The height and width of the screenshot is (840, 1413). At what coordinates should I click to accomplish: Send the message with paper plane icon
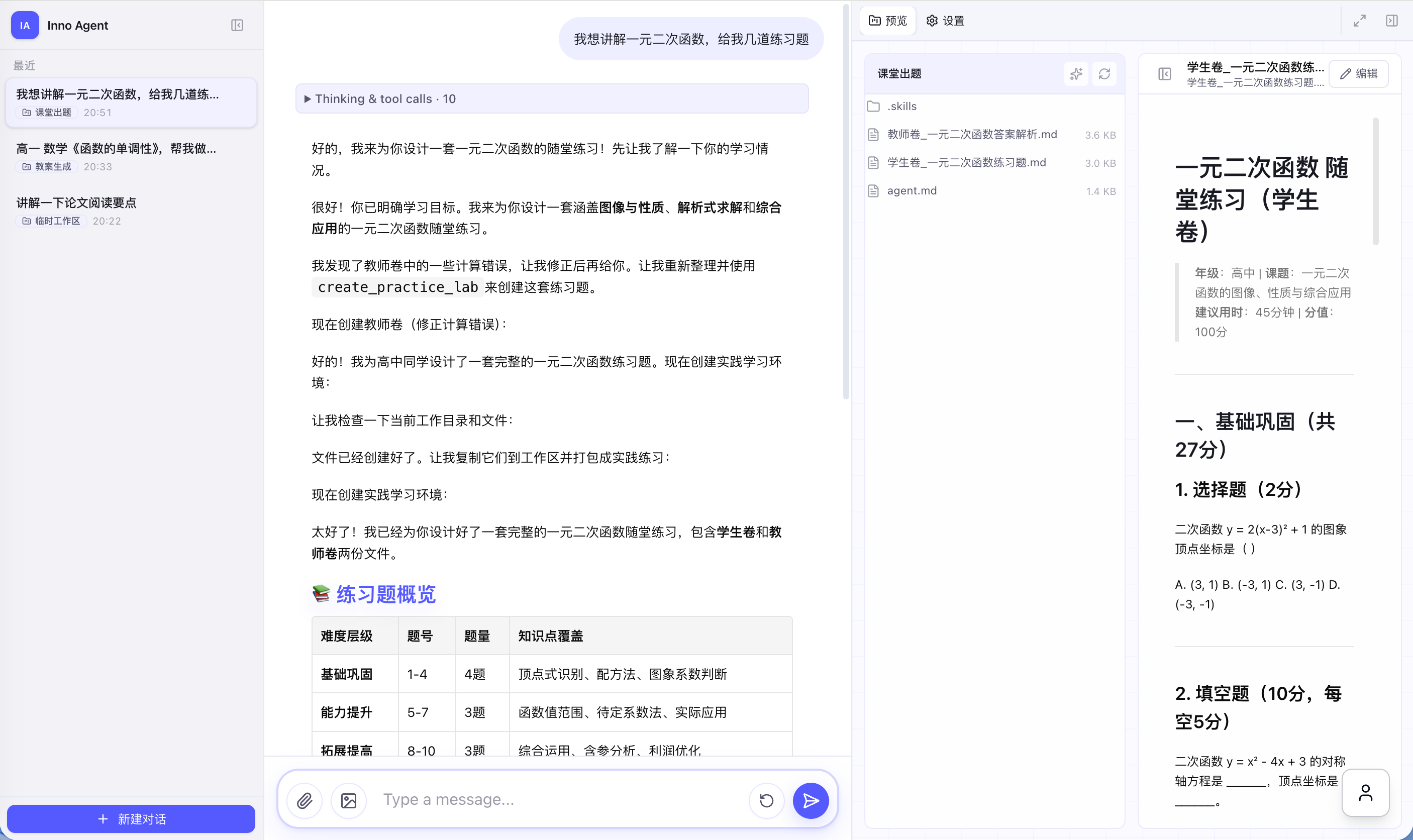[x=811, y=800]
